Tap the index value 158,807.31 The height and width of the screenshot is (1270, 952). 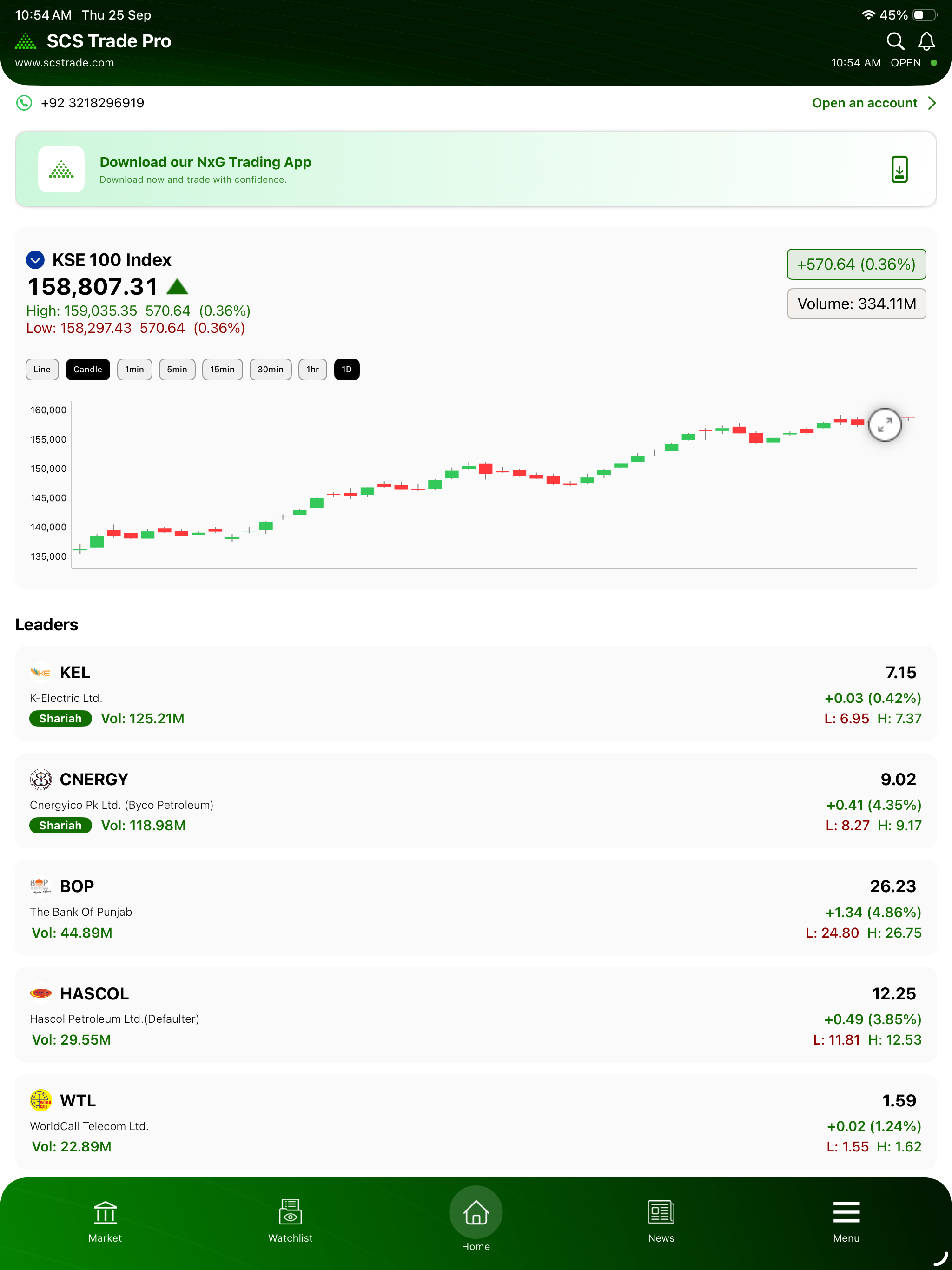click(x=93, y=286)
